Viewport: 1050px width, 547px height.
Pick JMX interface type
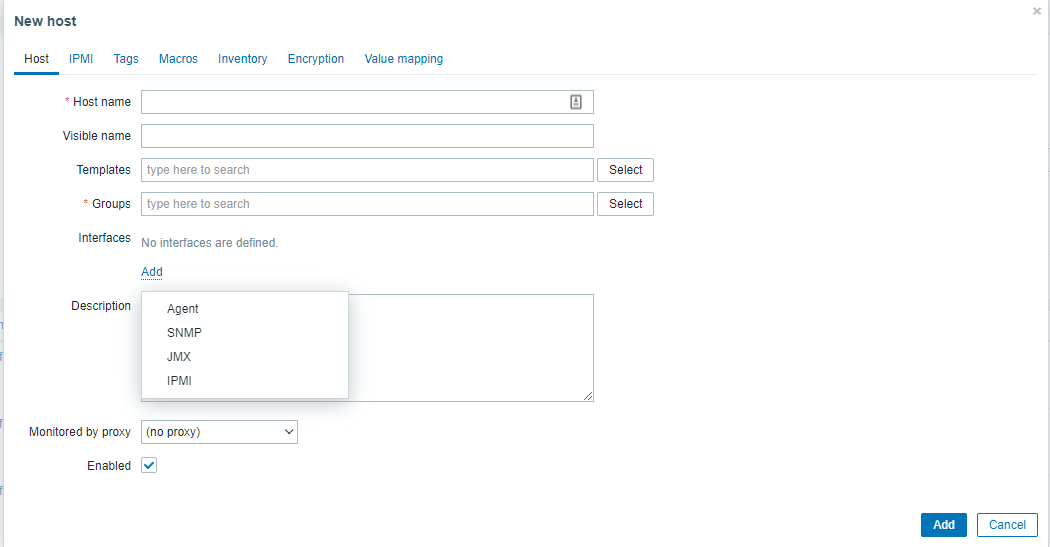[245, 357]
